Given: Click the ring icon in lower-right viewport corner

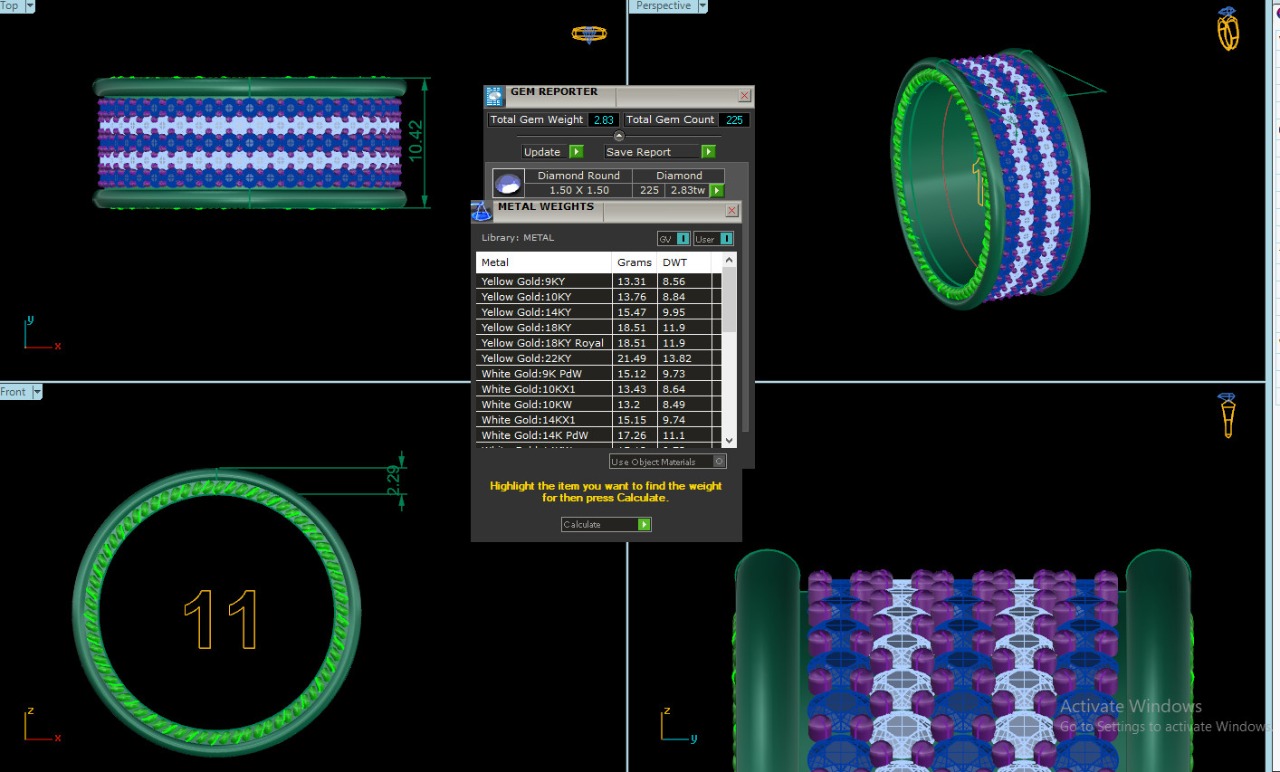Looking at the screenshot, I should tap(1227, 415).
